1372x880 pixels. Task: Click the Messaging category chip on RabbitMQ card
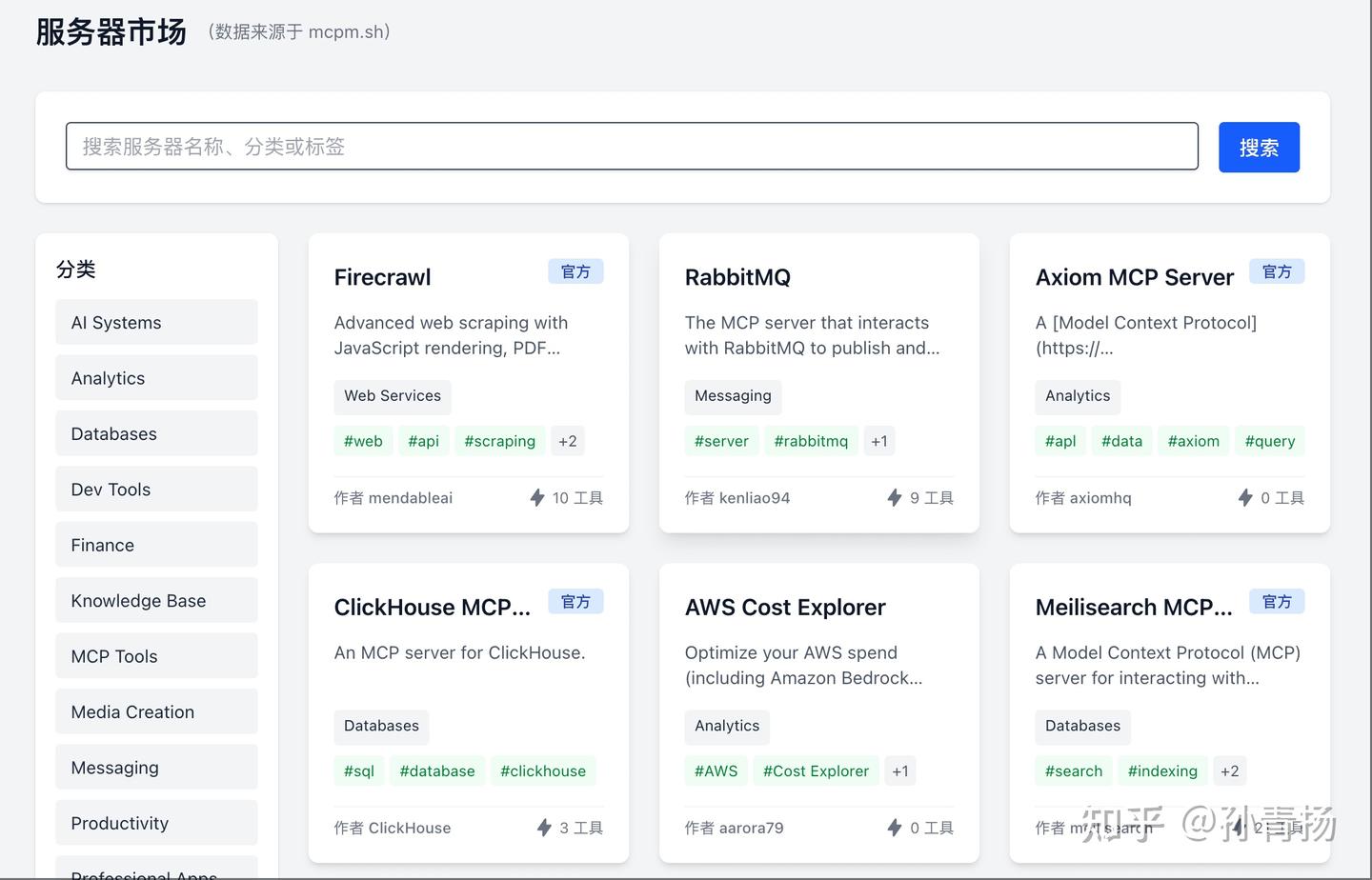733,396
